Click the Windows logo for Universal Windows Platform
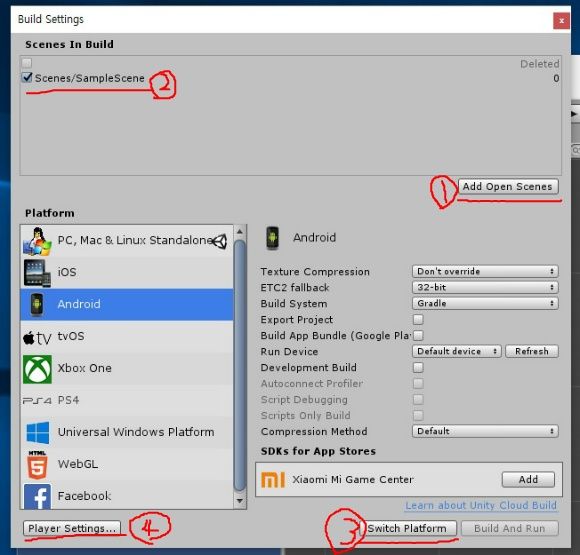 [38, 432]
